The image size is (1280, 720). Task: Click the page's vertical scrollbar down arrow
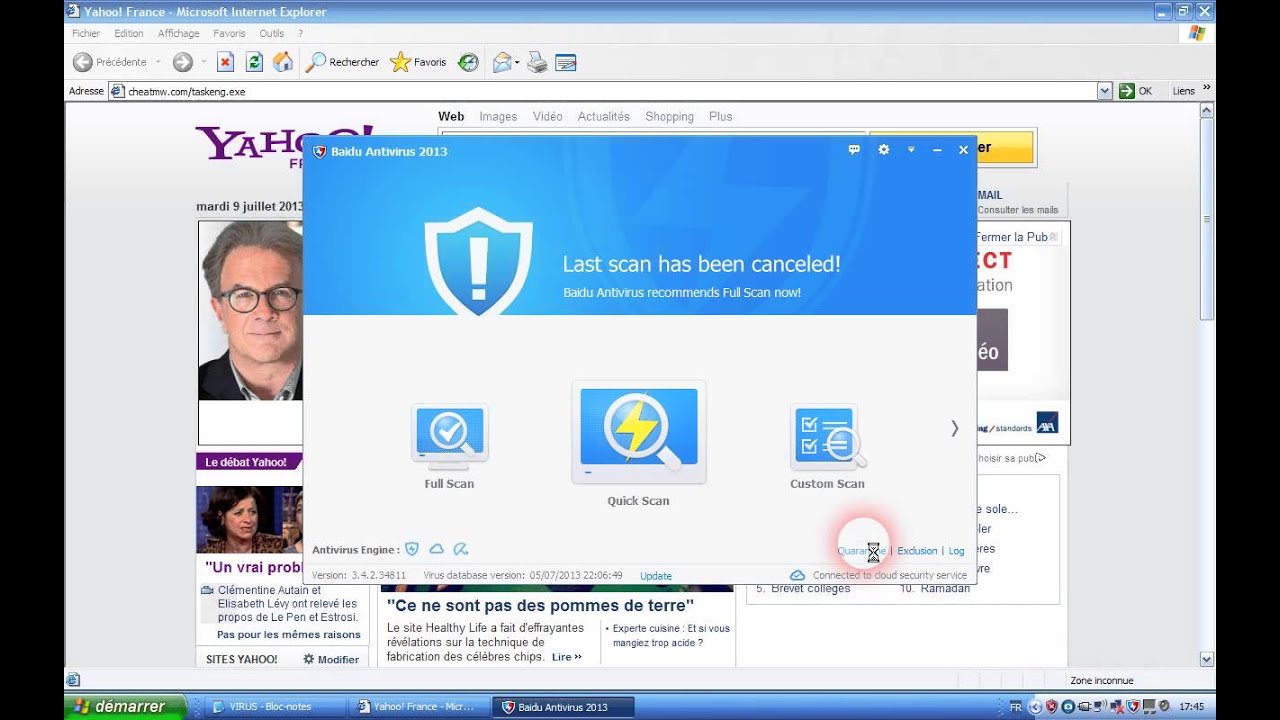1206,659
